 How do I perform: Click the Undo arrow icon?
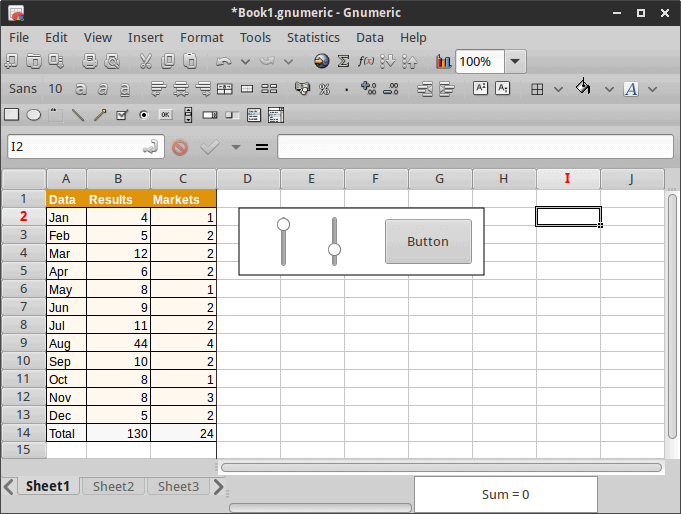click(x=224, y=62)
